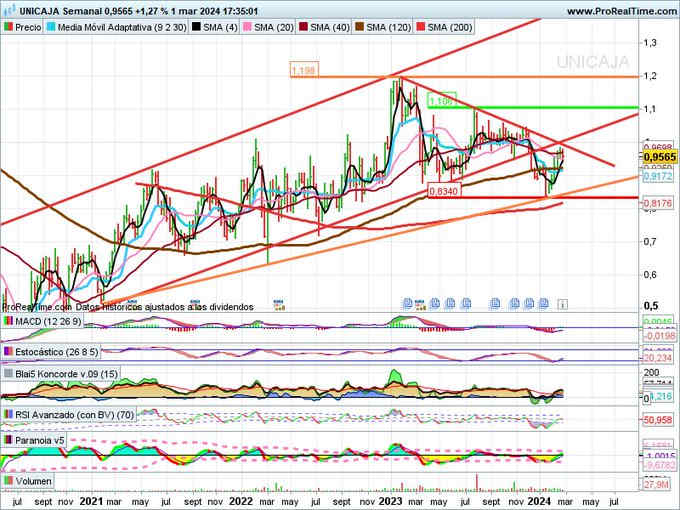Click the green 1,106 level label
680x510 pixels.
[x=441, y=101]
